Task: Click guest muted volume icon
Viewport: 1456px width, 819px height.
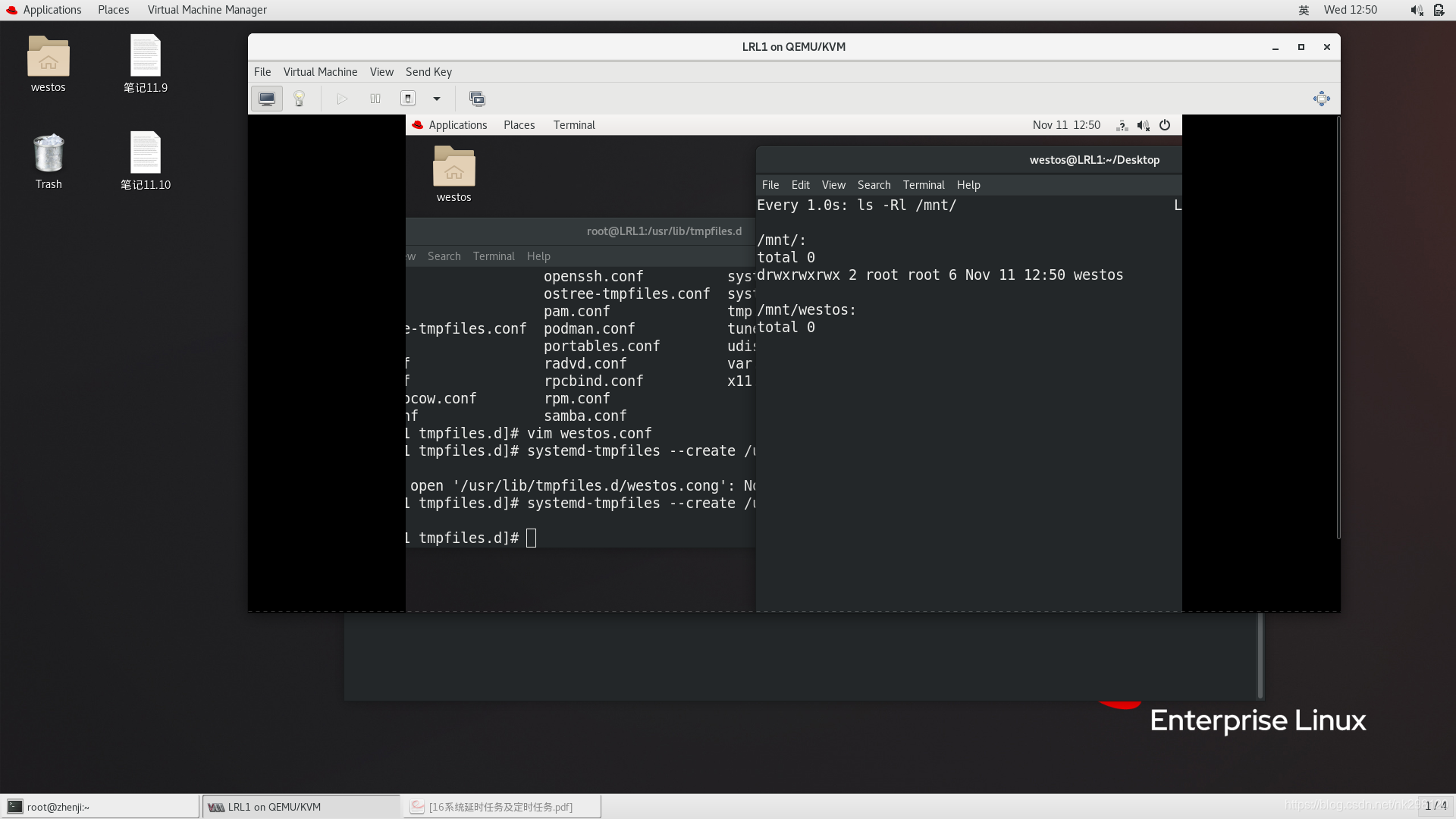Action: (x=1144, y=125)
